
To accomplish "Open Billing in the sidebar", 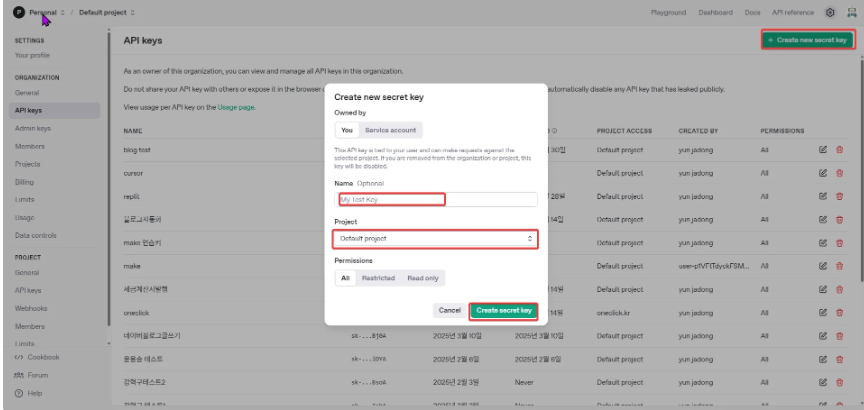I will (x=24, y=182).
